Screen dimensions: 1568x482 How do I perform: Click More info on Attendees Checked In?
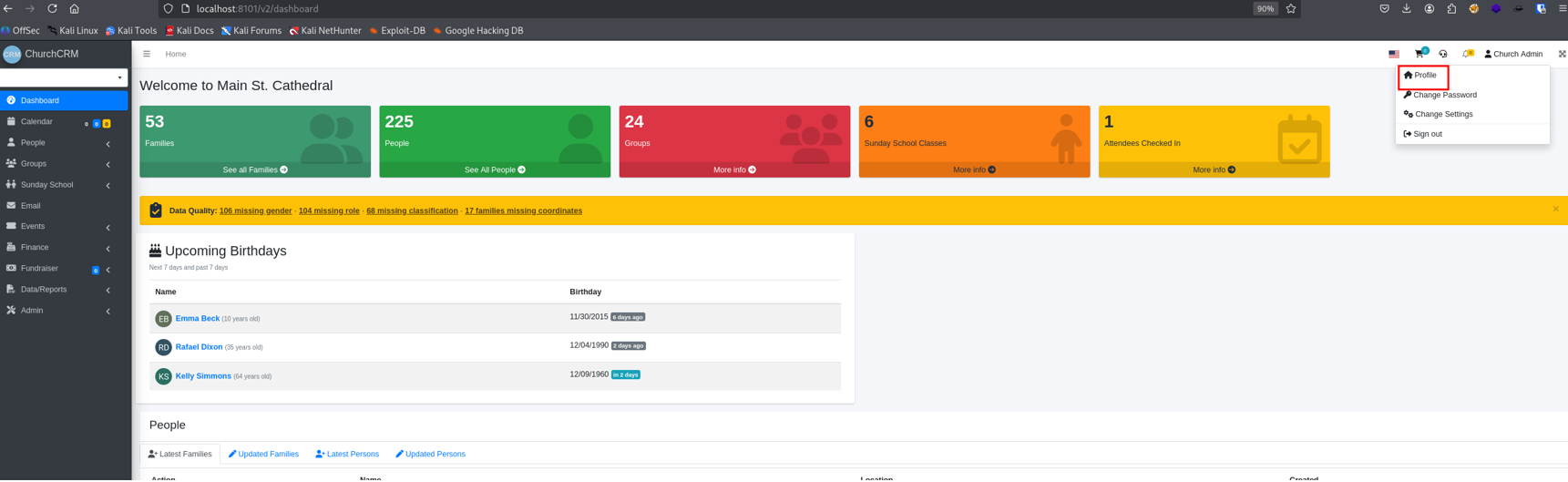pyautogui.click(x=1214, y=169)
